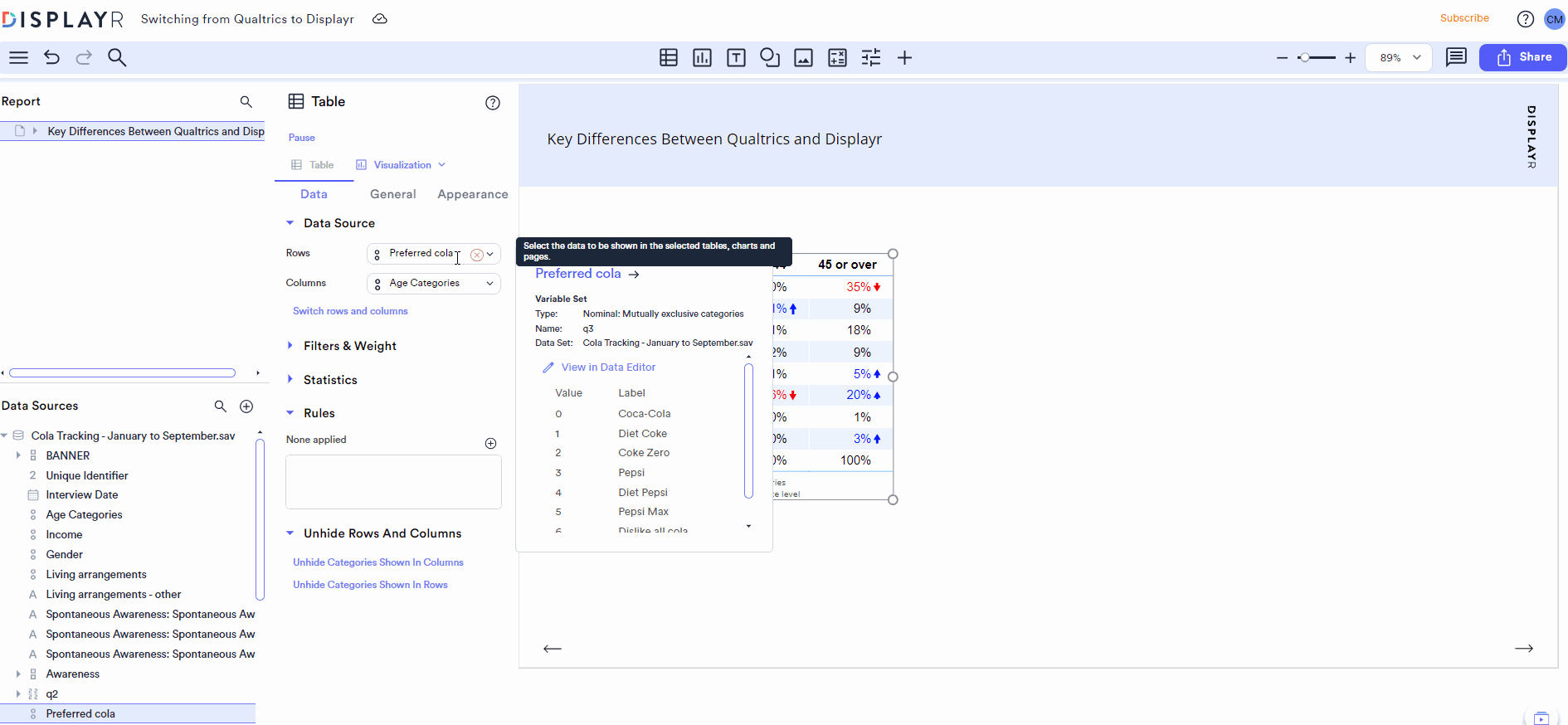
Task: Click Unhide Categories Shown In Columns
Action: [378, 562]
